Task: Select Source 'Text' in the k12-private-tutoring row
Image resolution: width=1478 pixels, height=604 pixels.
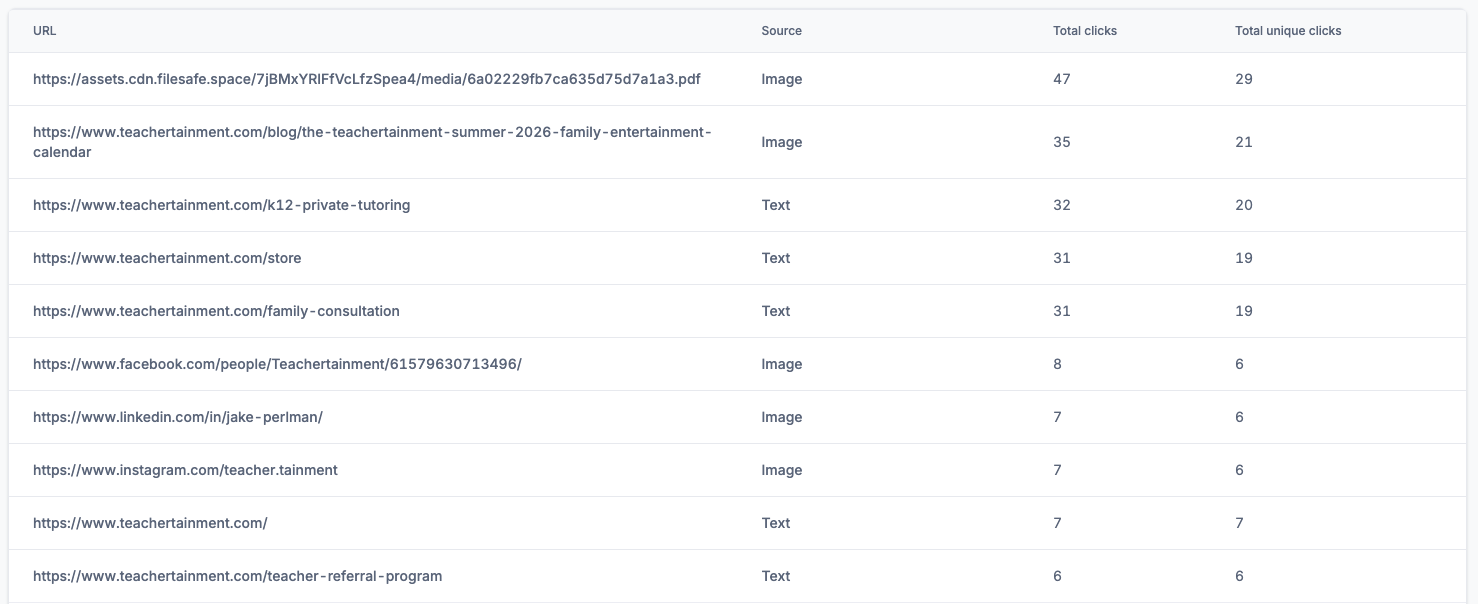Action: coord(775,205)
